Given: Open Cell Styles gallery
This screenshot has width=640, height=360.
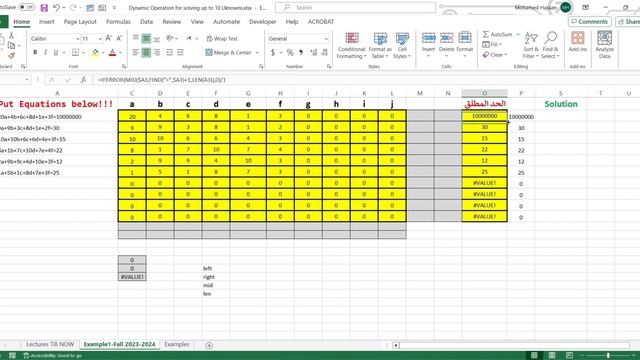Looking at the screenshot, I should [402, 45].
